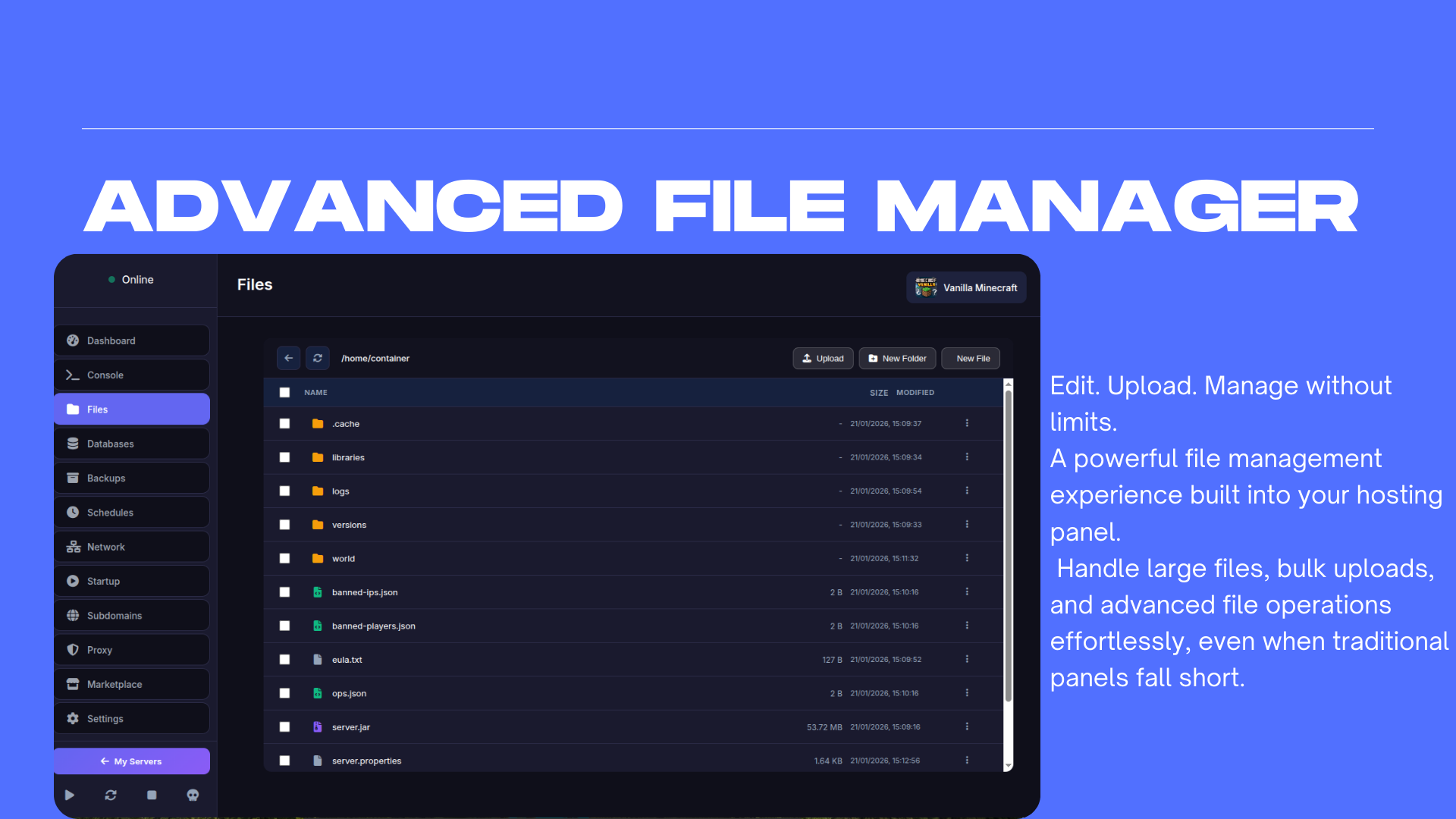Screen dimensions: 1456x819
Task: Create a new folder with New Folder
Action: 897,358
